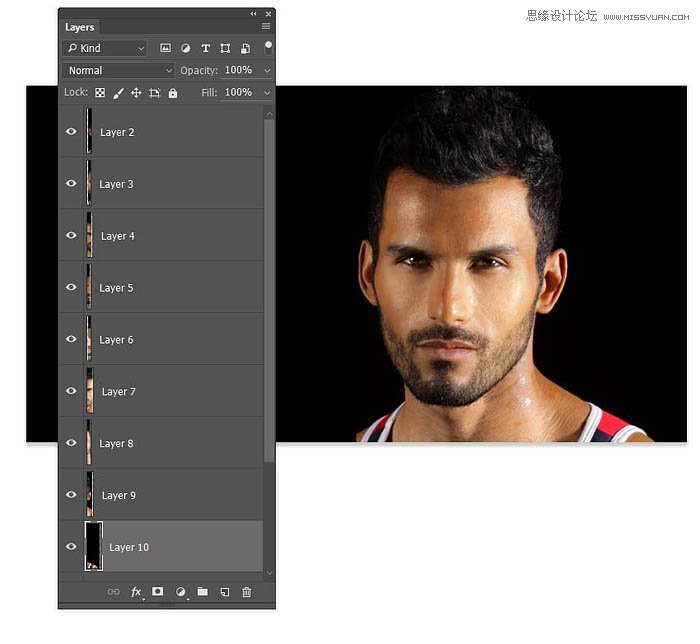The image size is (700, 644).
Task: Toggle visibility of Layer 5
Action: point(71,287)
